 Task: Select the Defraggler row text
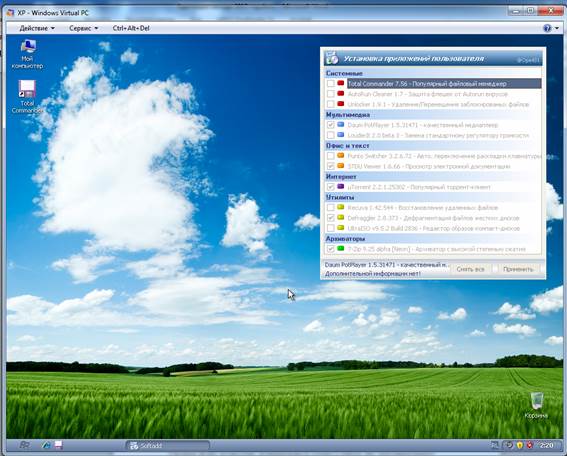[x=433, y=218]
